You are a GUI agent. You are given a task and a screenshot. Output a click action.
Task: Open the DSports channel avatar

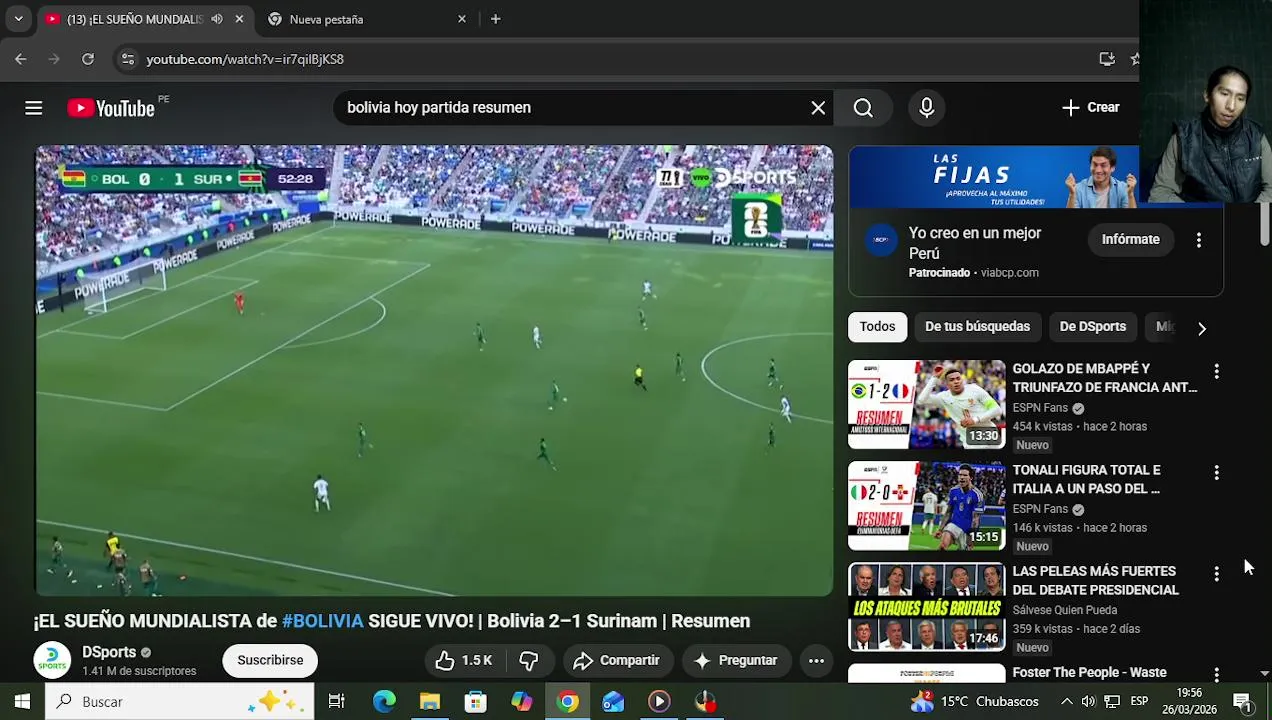click(52, 660)
